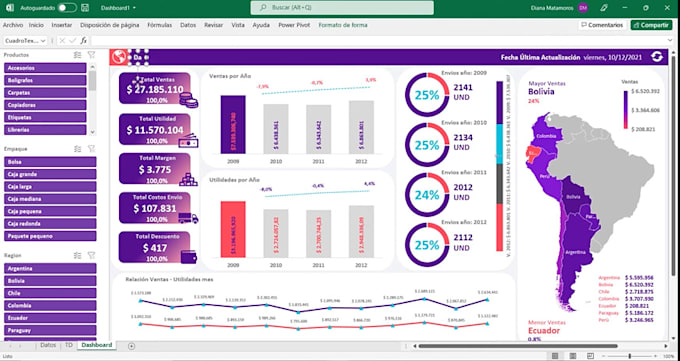Open the Dashboard1 file name dropdown
This screenshot has width=680, height=361.
tap(118, 8)
